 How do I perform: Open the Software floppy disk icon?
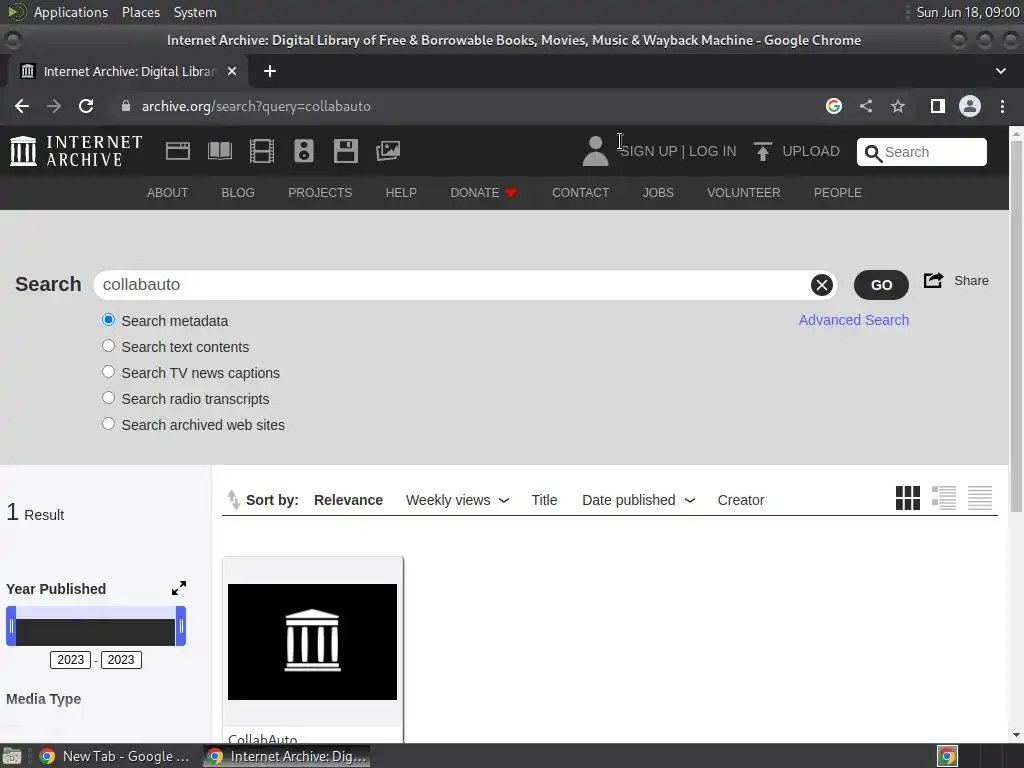point(345,151)
